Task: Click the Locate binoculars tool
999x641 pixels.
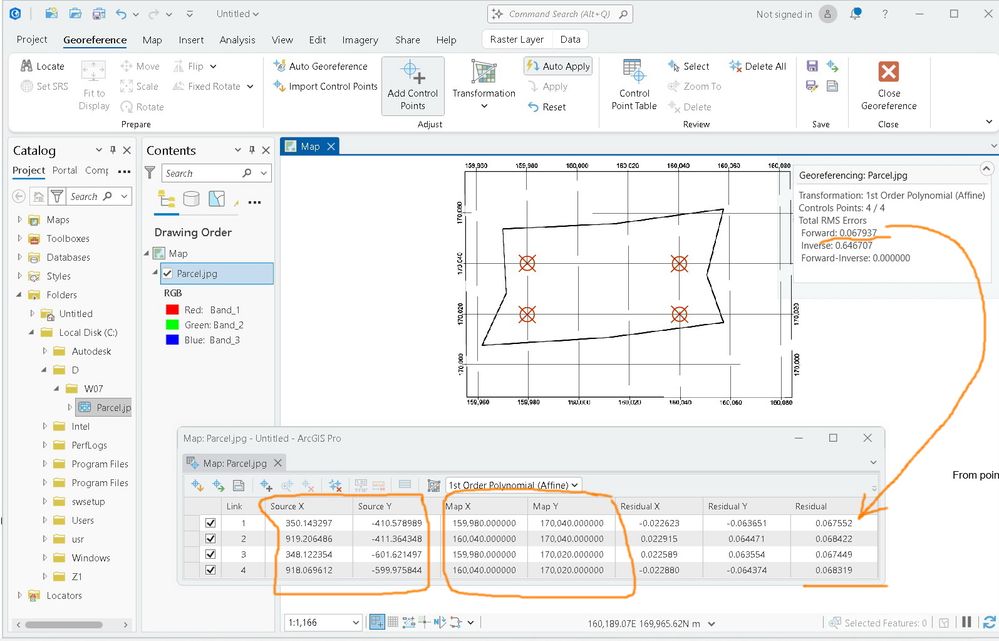Action: click(42, 66)
